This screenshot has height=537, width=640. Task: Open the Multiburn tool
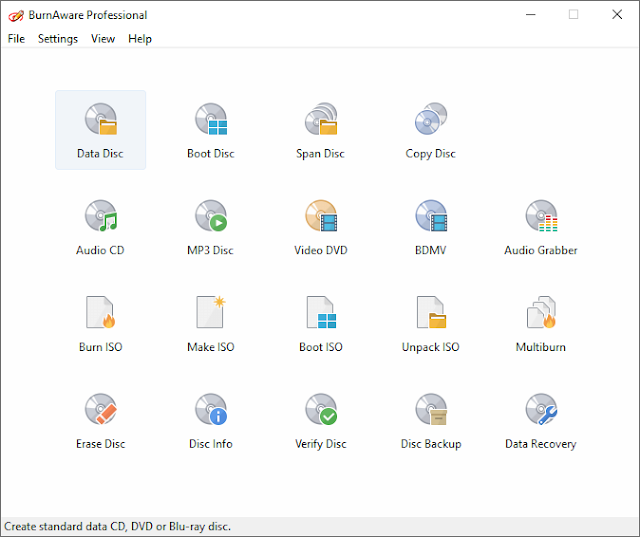(x=541, y=324)
